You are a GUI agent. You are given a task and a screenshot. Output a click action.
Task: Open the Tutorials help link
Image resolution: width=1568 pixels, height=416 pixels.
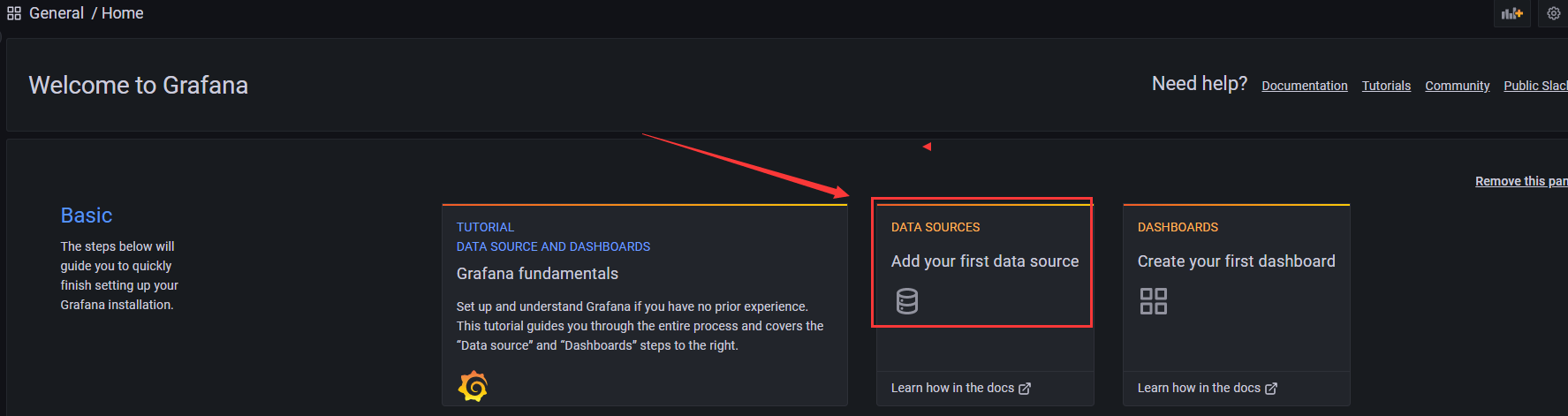1386,86
